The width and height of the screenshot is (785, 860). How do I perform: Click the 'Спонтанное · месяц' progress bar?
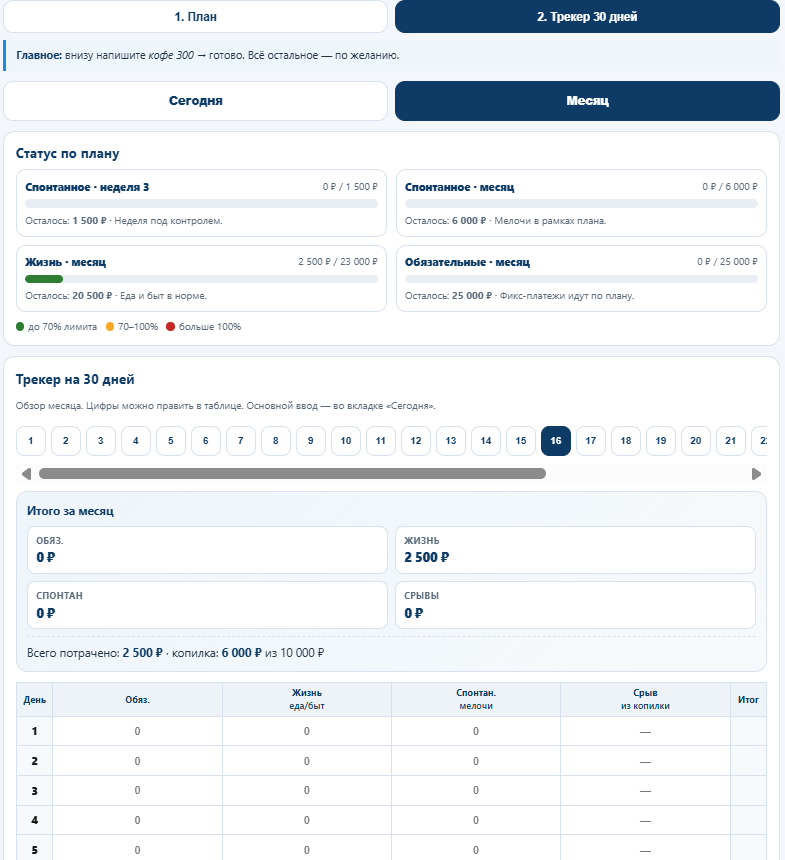click(x=581, y=203)
